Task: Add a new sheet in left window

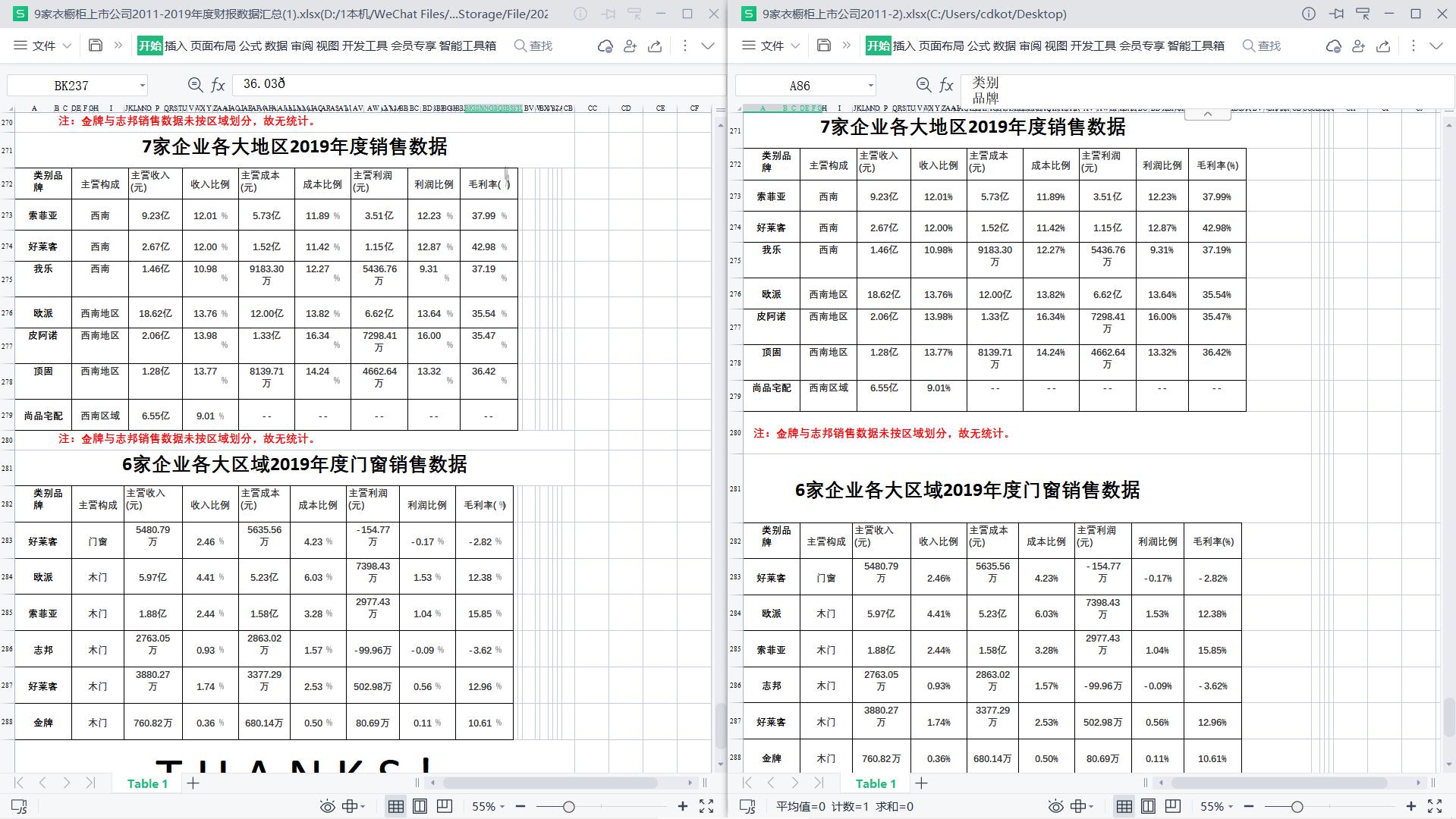Action: pyautogui.click(x=193, y=783)
